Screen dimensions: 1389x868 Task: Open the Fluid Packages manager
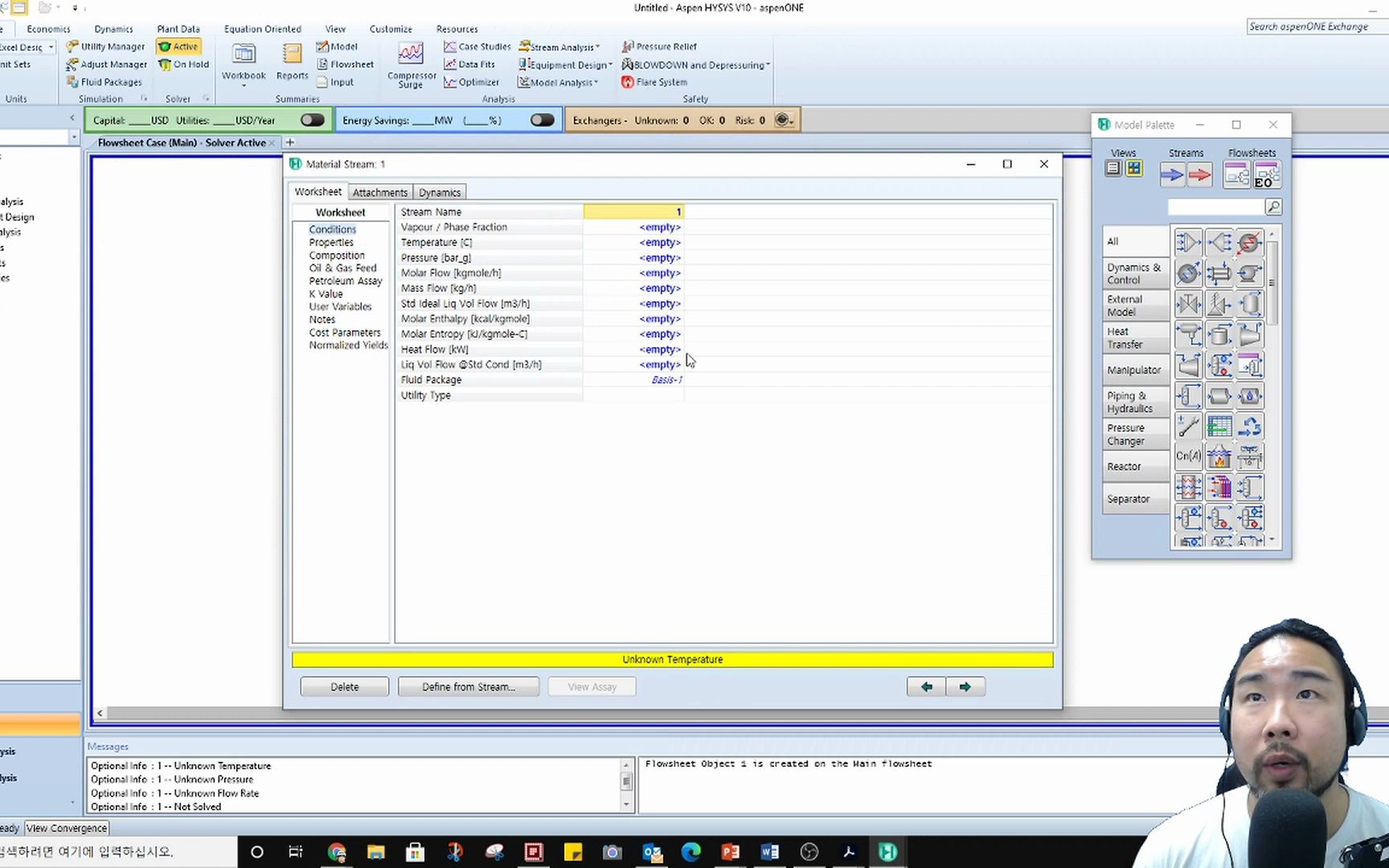[x=104, y=82]
